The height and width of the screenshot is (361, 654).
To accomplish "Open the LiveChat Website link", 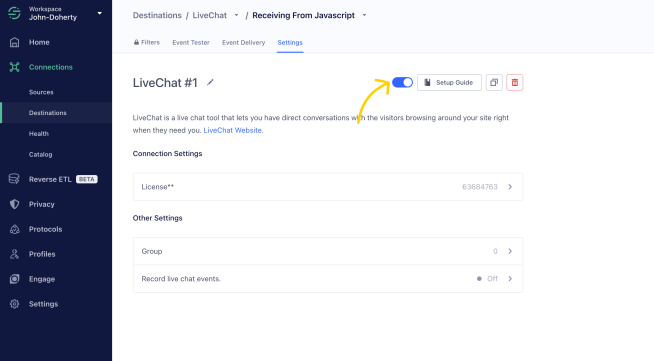I will pyautogui.click(x=233, y=130).
